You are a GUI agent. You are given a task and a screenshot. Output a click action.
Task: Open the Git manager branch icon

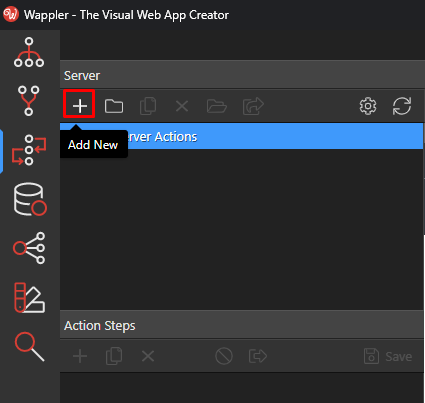click(x=29, y=101)
